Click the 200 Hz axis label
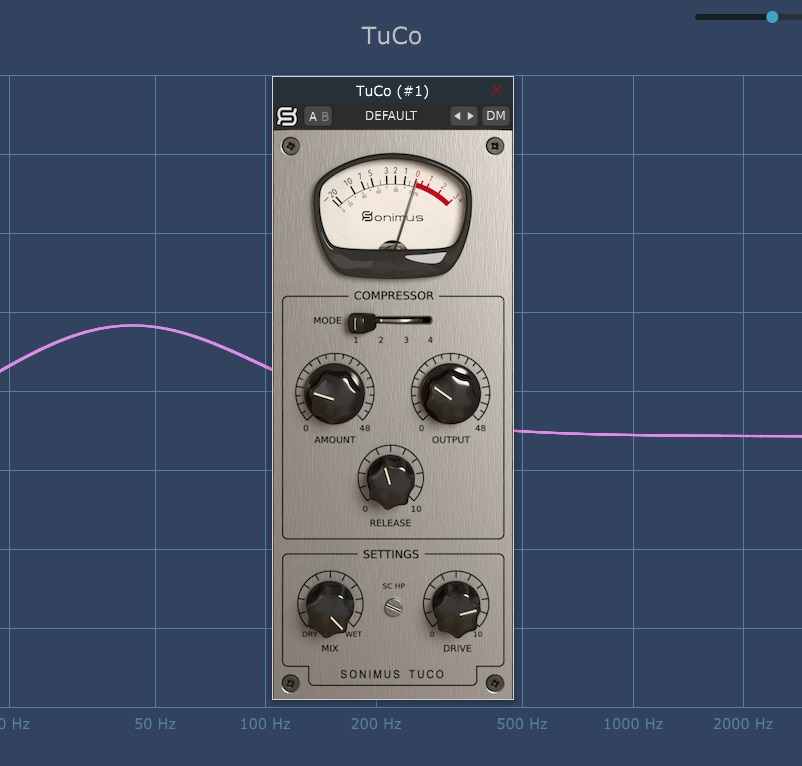The width and height of the screenshot is (802, 766). [376, 724]
